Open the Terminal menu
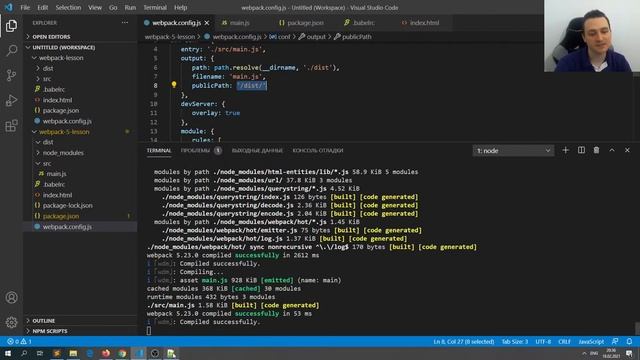The width and height of the screenshot is (640, 360). point(155,7)
